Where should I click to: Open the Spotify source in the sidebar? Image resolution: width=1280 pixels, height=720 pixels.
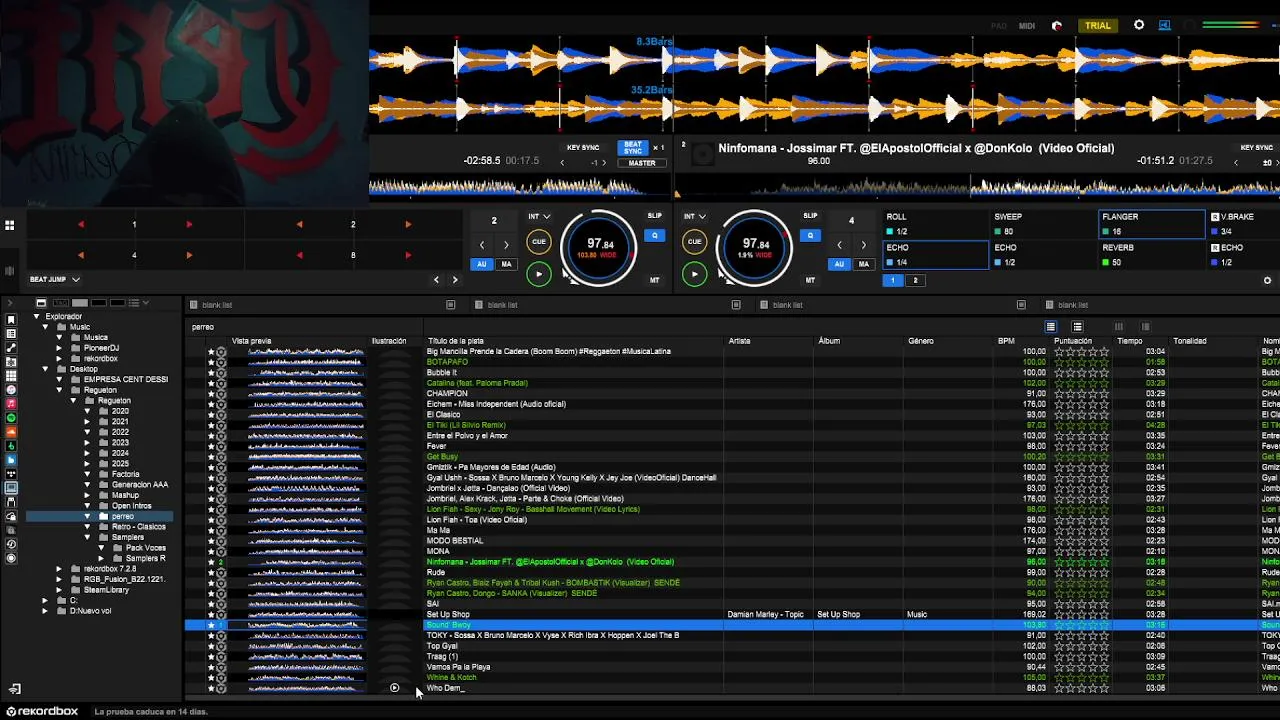point(11,417)
